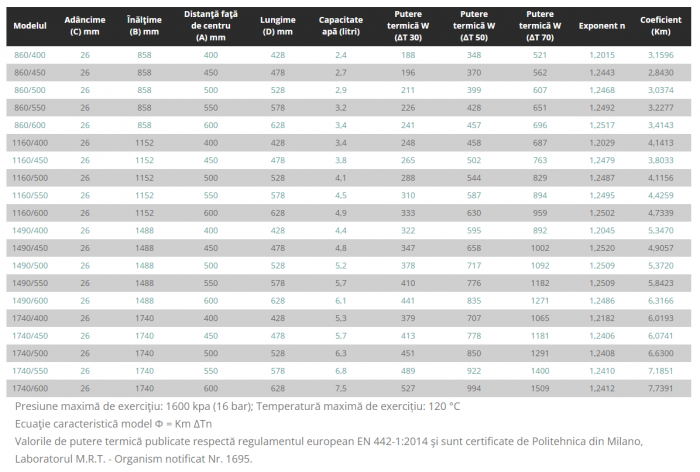Screen dimensions: 700x472
Task: Select the 1160/450 model link
Action: 31,159
